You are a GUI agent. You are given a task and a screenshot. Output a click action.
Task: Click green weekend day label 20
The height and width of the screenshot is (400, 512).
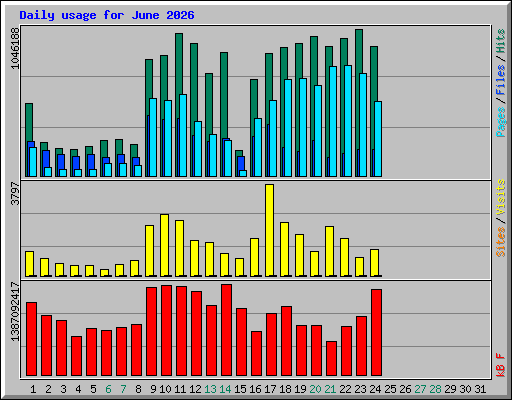[x=315, y=389]
